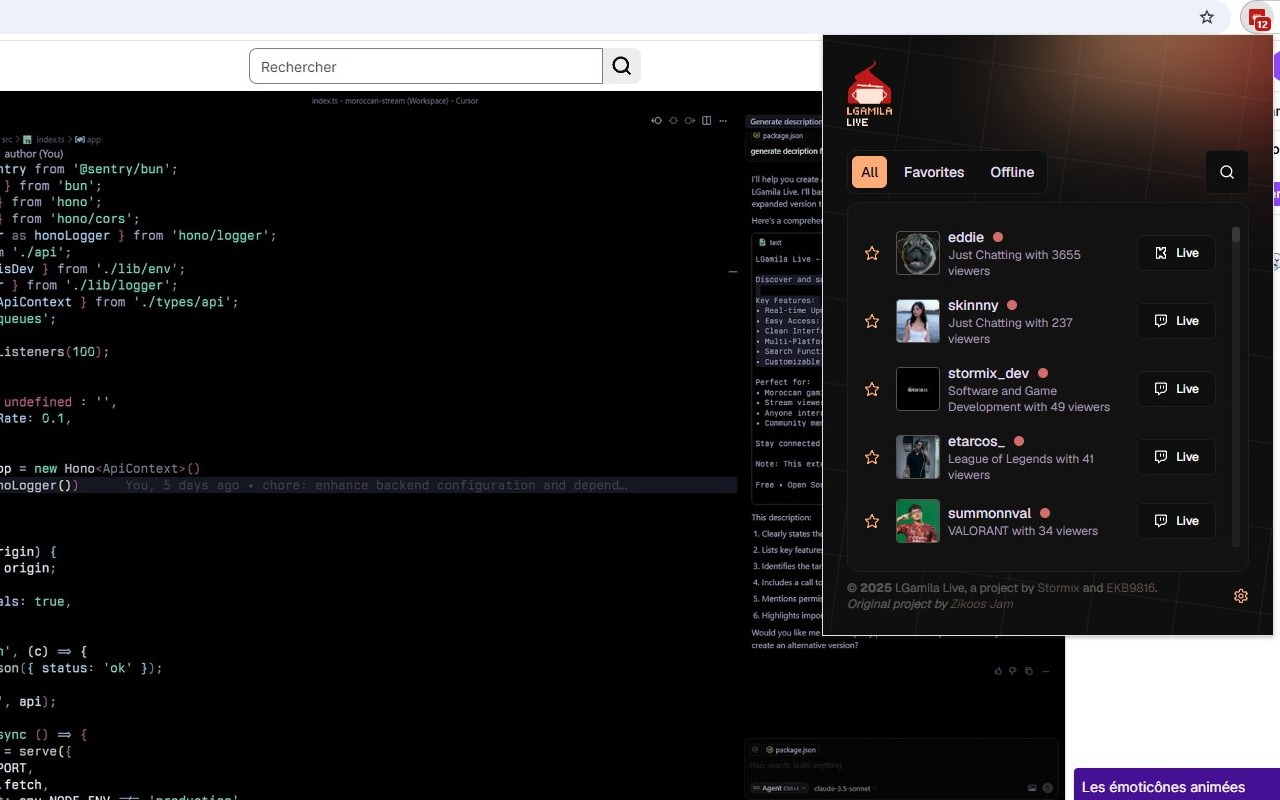Open the EKB9816 footer link
The image size is (1280, 800).
pos(1131,588)
